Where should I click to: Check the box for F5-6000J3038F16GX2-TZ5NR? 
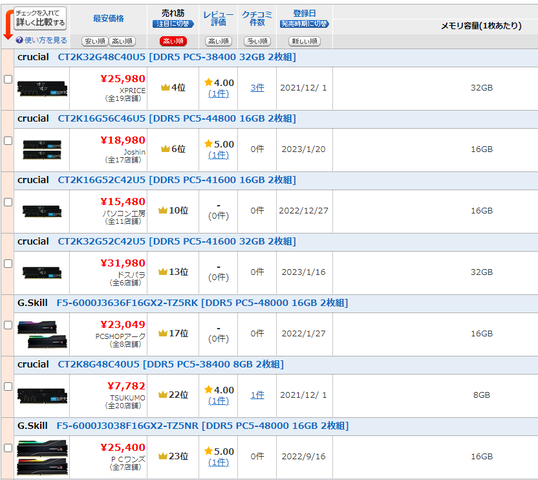(x=8, y=448)
